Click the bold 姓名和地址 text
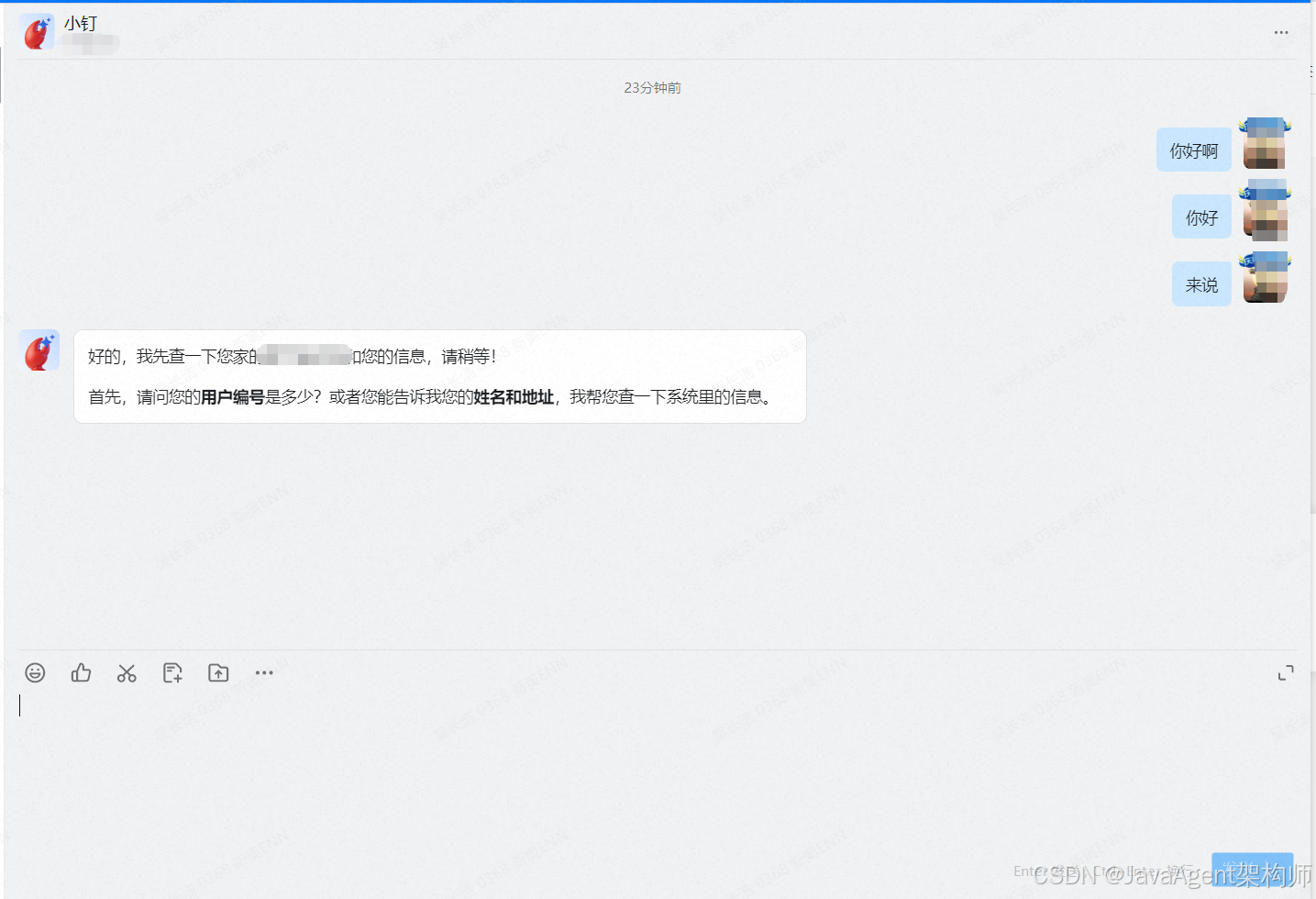The width and height of the screenshot is (1316, 899). [514, 397]
